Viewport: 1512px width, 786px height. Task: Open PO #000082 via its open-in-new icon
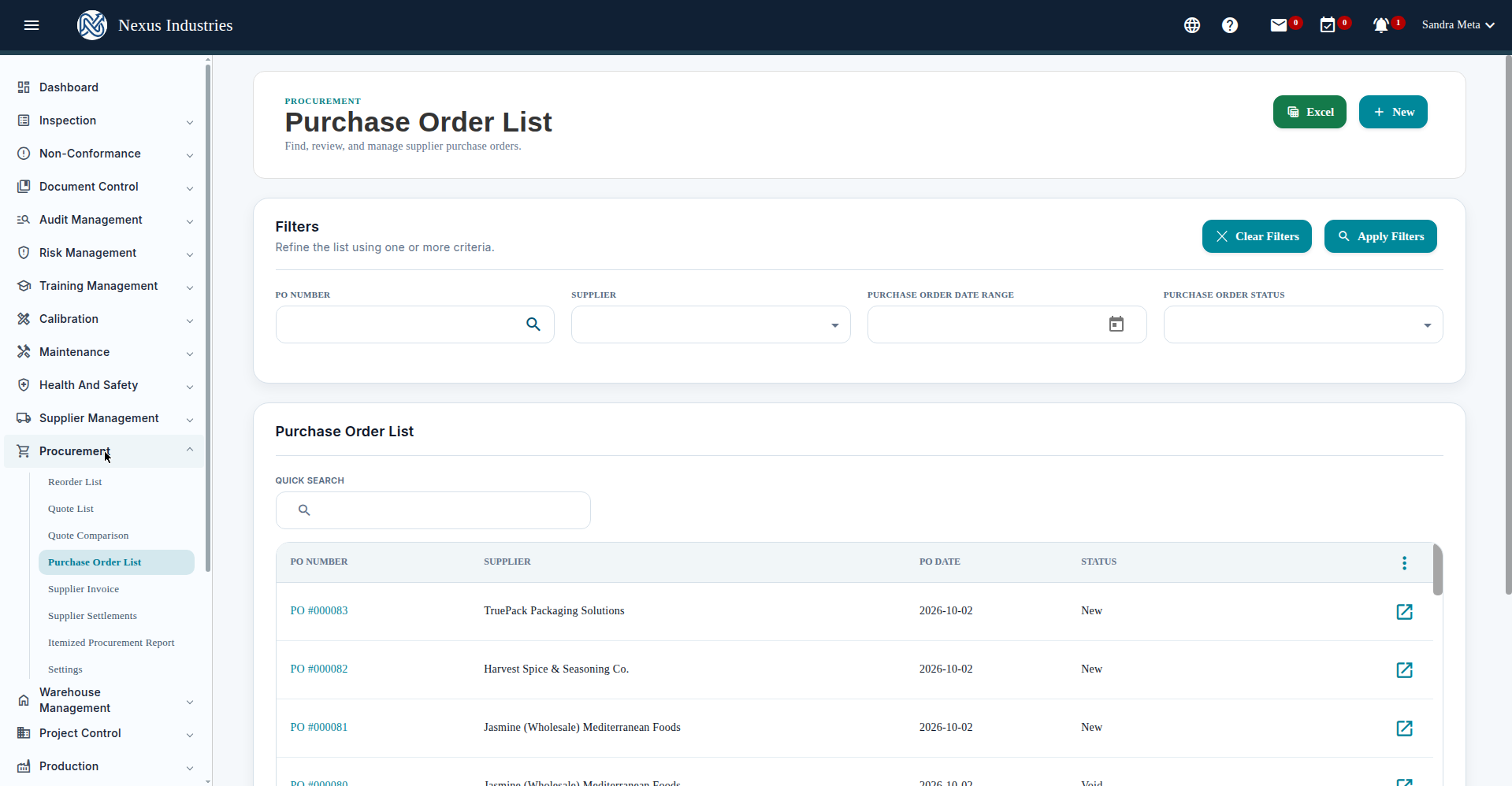coord(1404,670)
